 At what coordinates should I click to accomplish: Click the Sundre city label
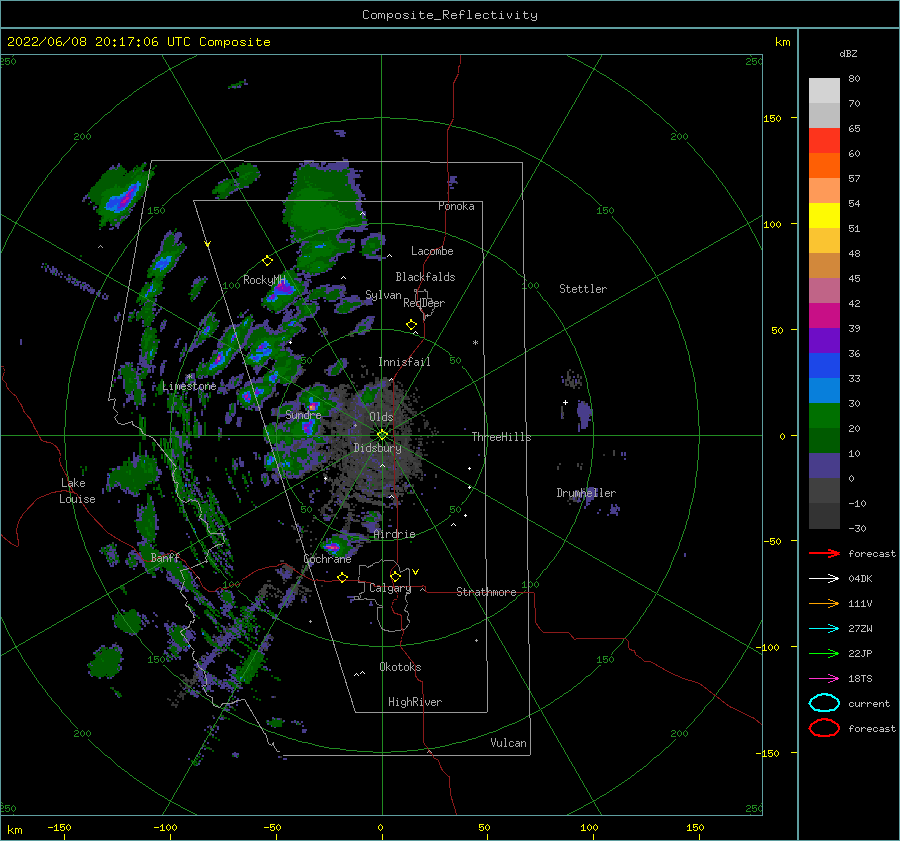coord(303,414)
